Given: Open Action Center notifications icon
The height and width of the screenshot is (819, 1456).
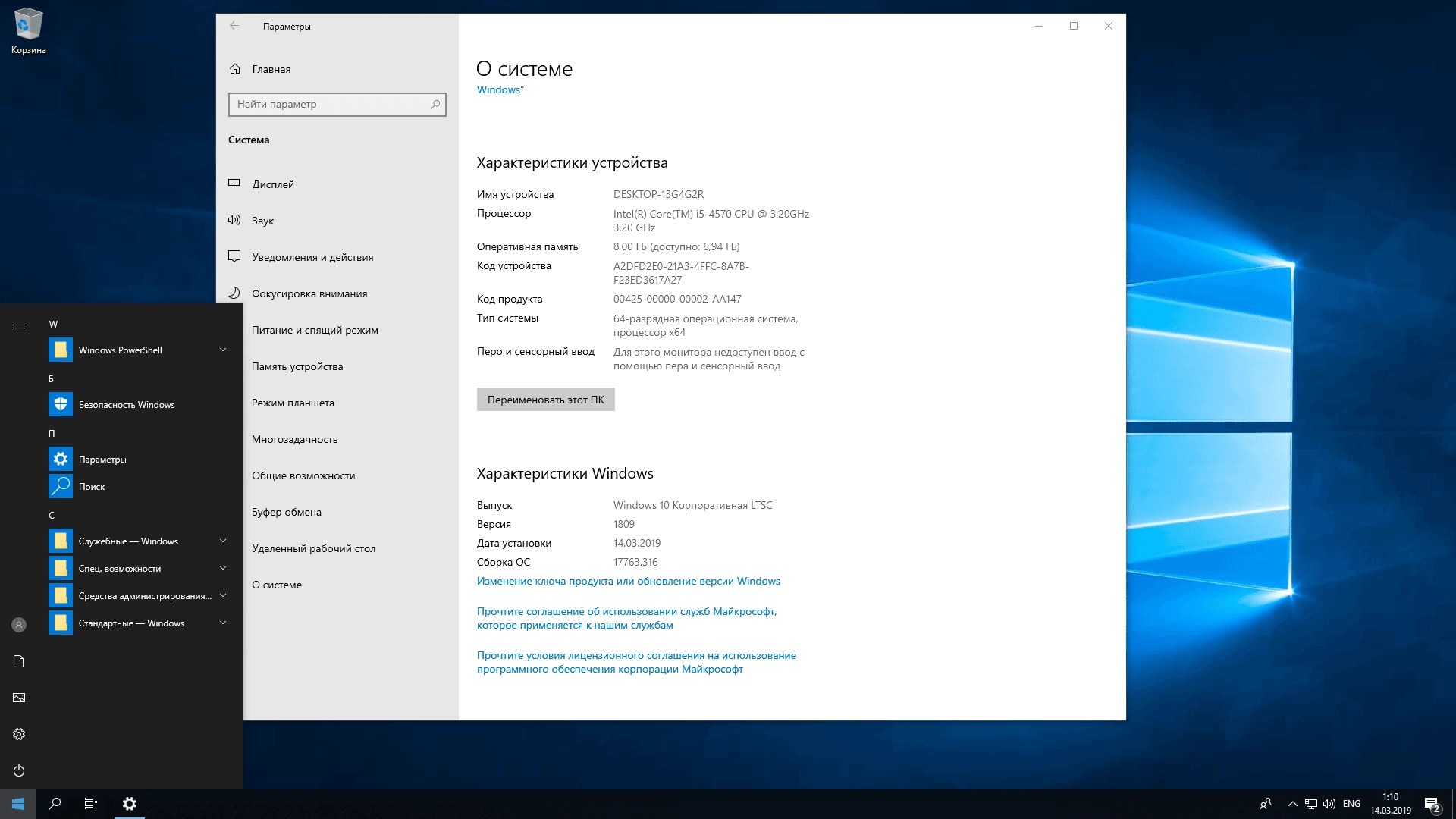Looking at the screenshot, I should [1432, 805].
